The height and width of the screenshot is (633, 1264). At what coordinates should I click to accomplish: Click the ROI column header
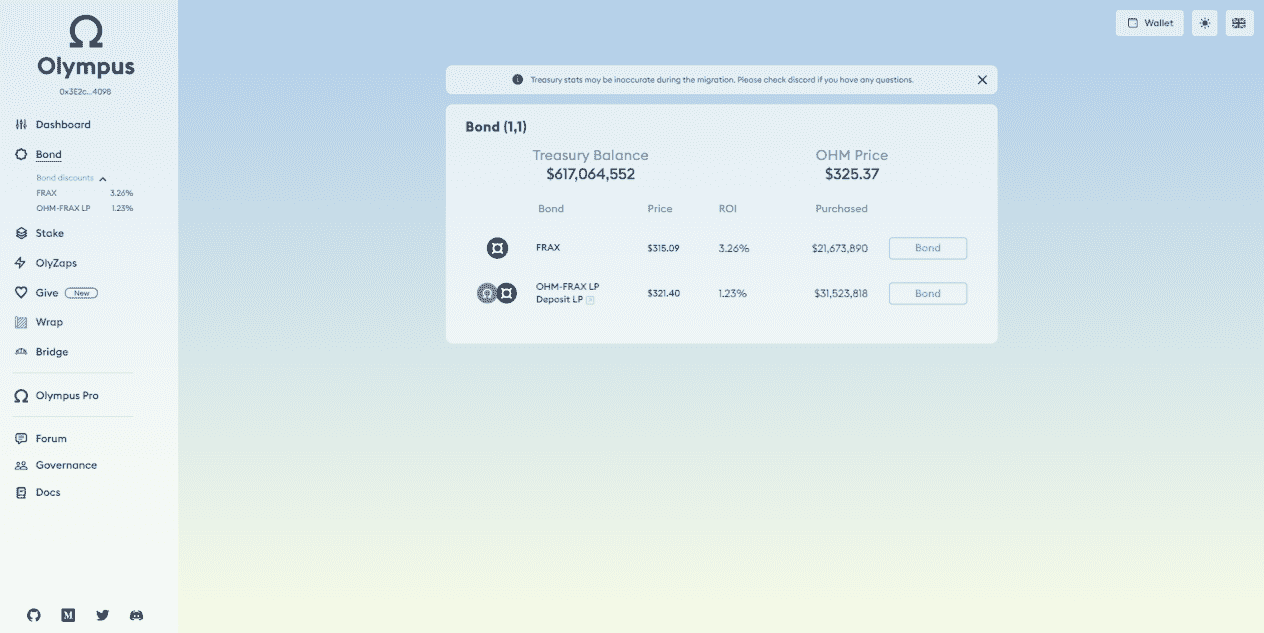point(727,209)
